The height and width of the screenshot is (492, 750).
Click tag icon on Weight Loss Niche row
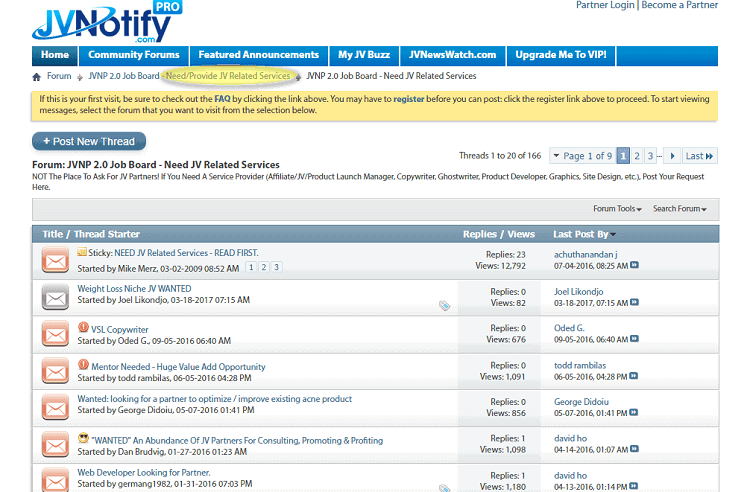pyautogui.click(x=444, y=306)
